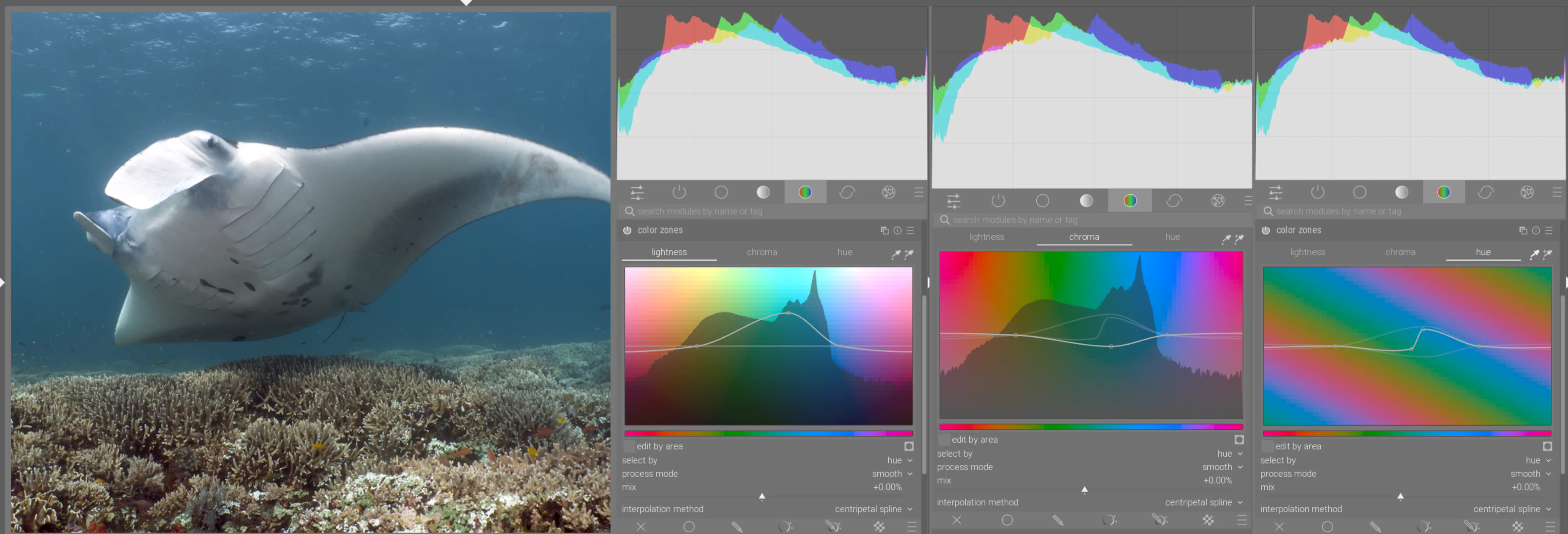The height and width of the screenshot is (534, 1568).
Task: Choose drawn mask pencil in chroma-active panel
Action: [x=1058, y=520]
